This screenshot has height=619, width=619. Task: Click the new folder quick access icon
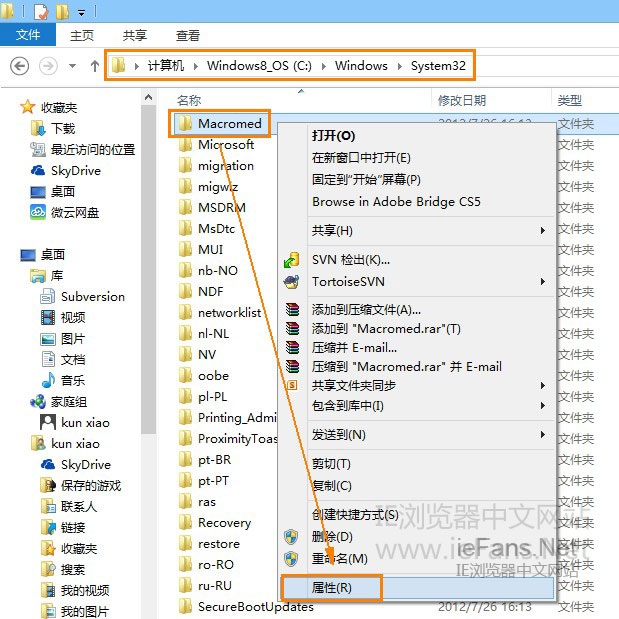(63, 11)
